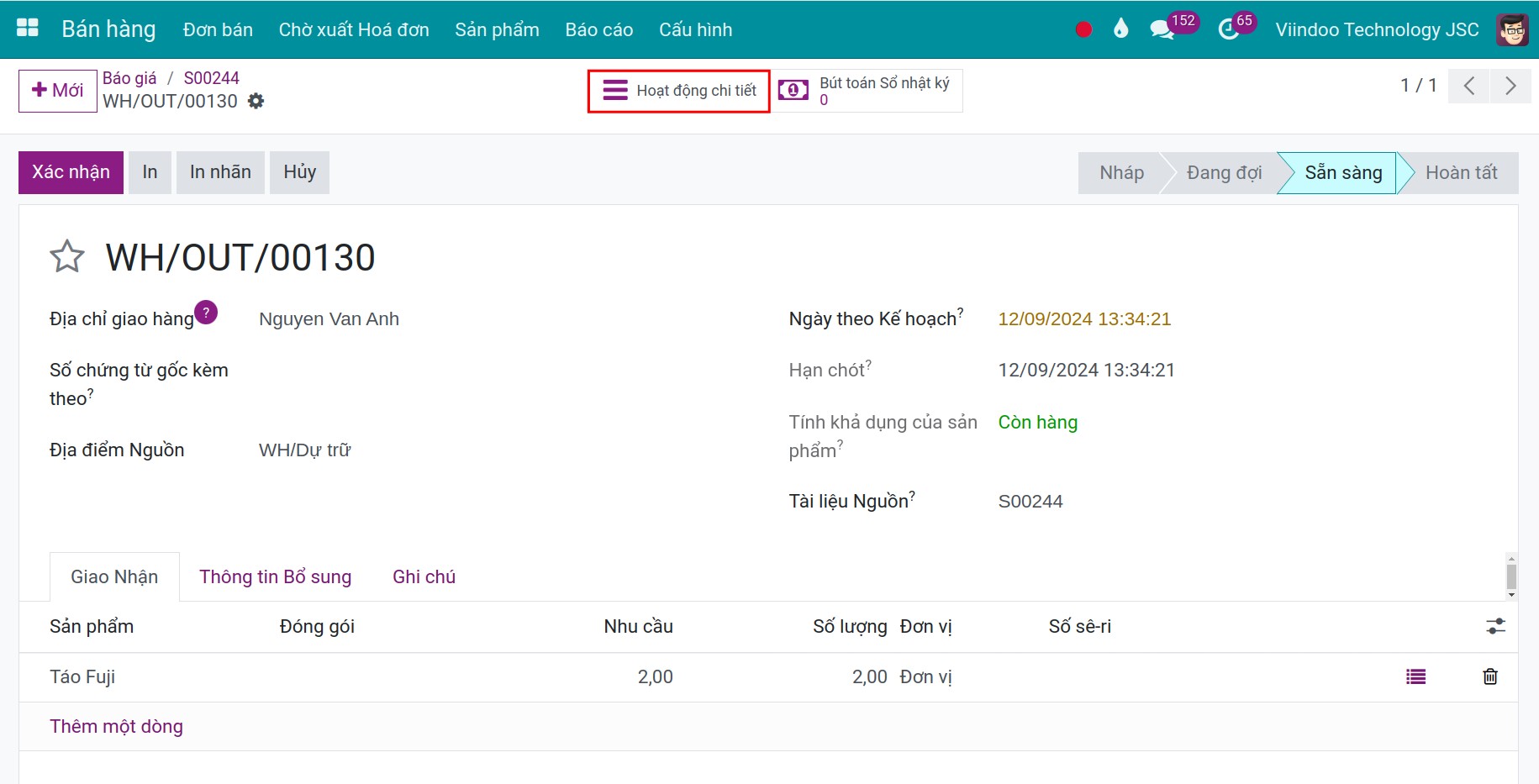The image size is (1539, 784).
Task: Edit Ngày theo Kế hoạch date field
Action: pos(1084,319)
